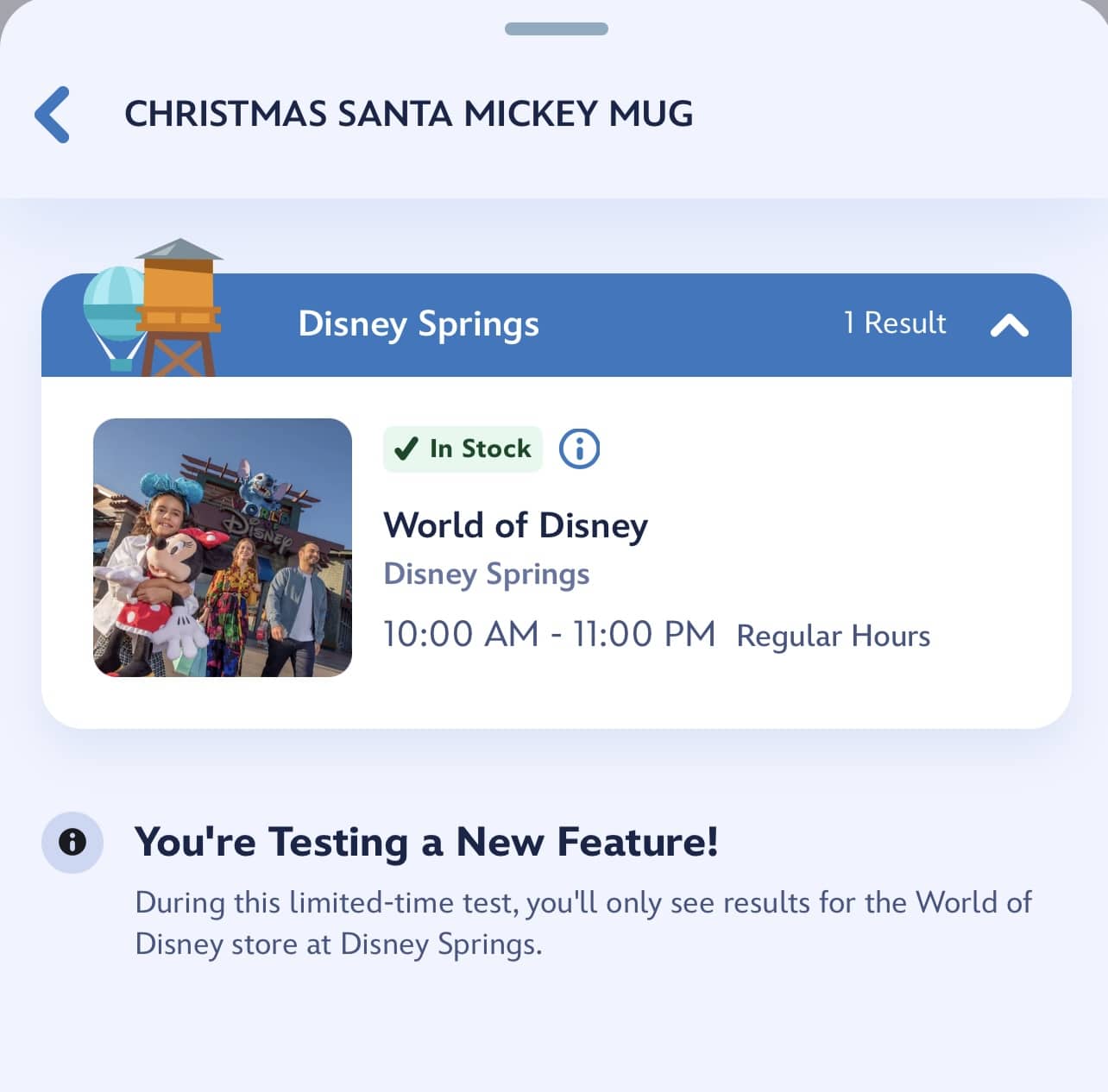
Task: Tap the dark info icon beside new feature notice
Action: click(x=72, y=842)
